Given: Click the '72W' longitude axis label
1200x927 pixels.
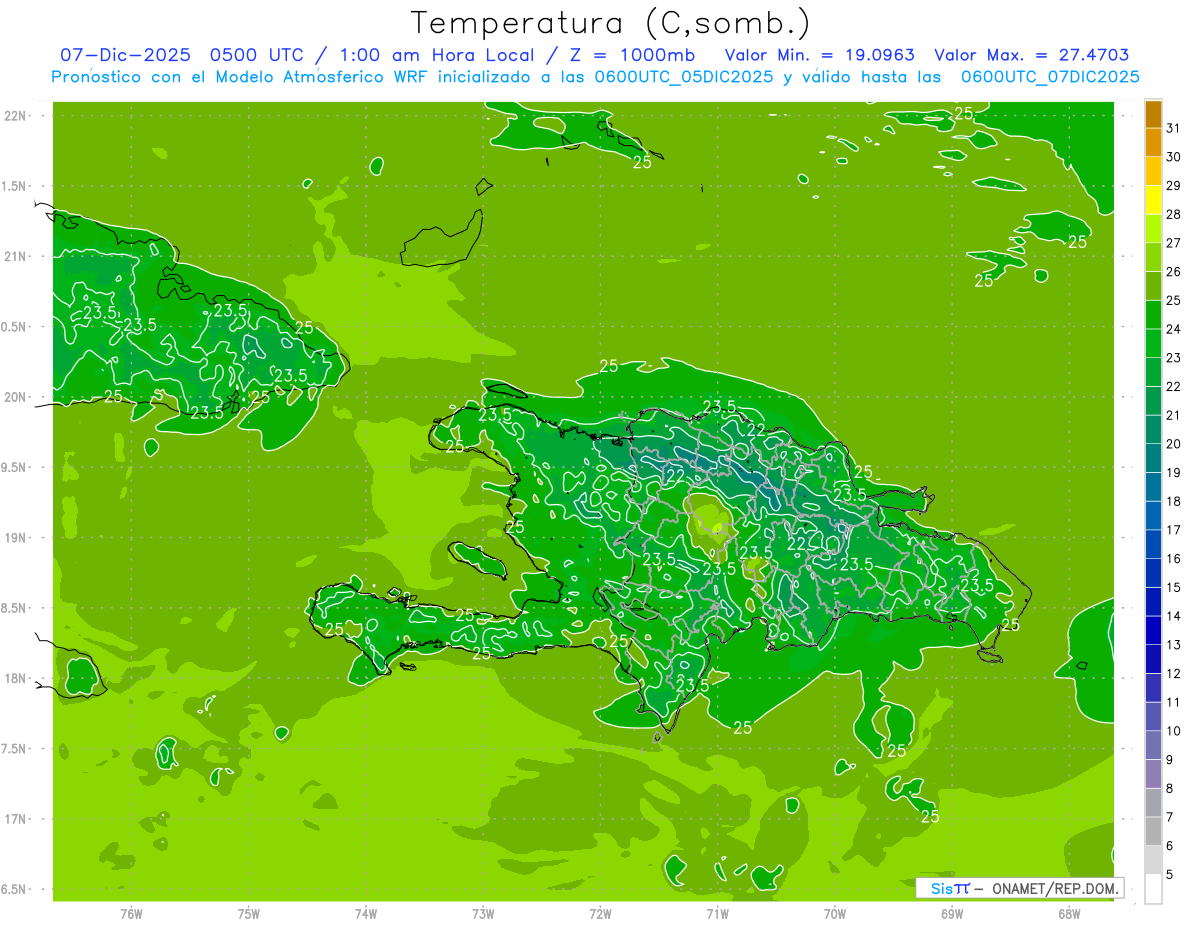Looking at the screenshot, I should click(x=600, y=914).
